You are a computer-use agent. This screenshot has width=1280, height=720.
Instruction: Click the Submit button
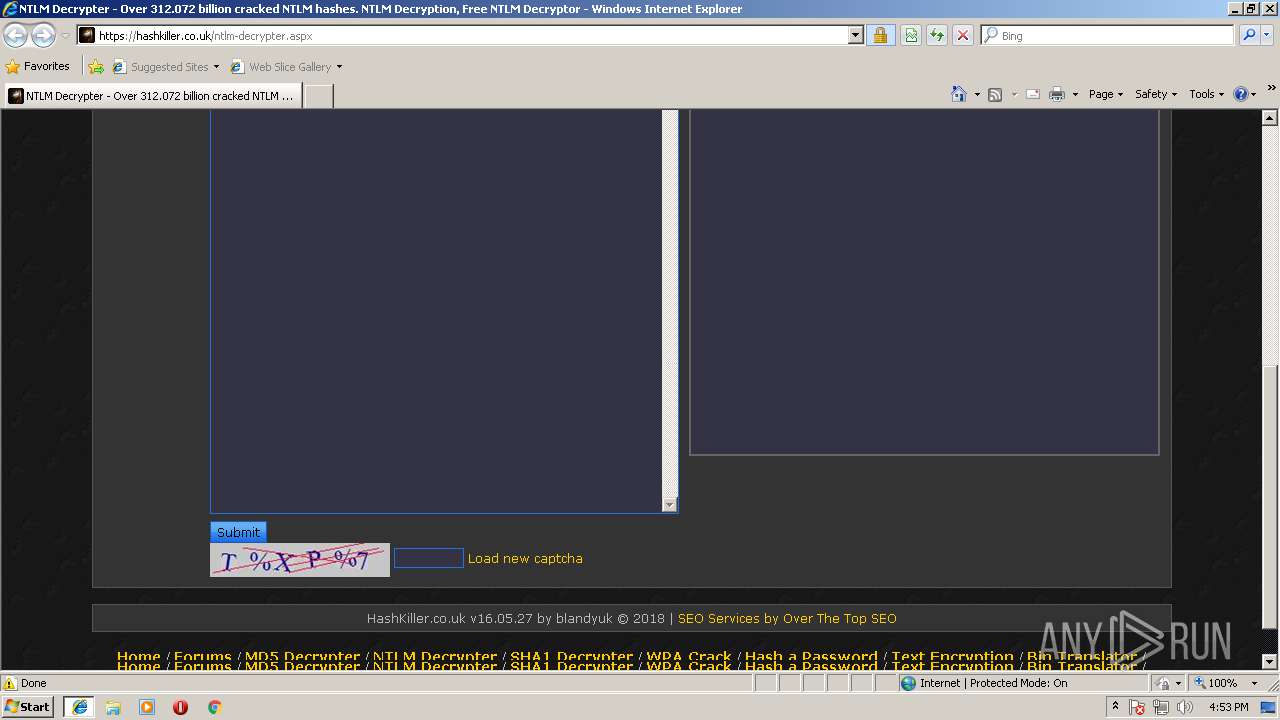(x=238, y=532)
